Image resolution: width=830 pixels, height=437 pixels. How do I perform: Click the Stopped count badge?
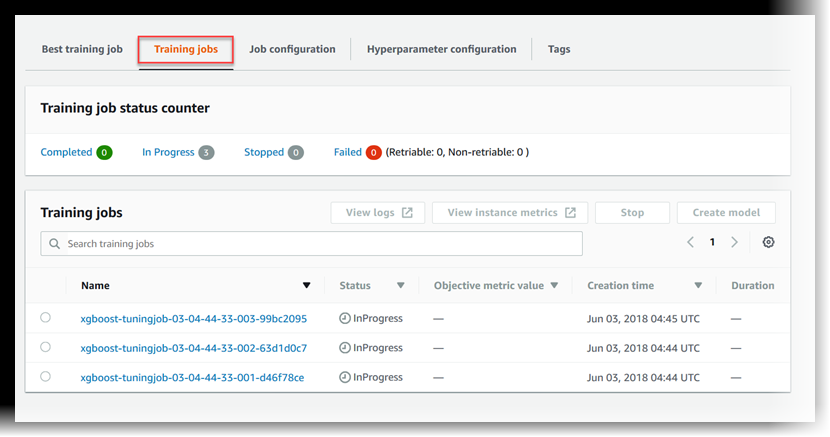(296, 153)
